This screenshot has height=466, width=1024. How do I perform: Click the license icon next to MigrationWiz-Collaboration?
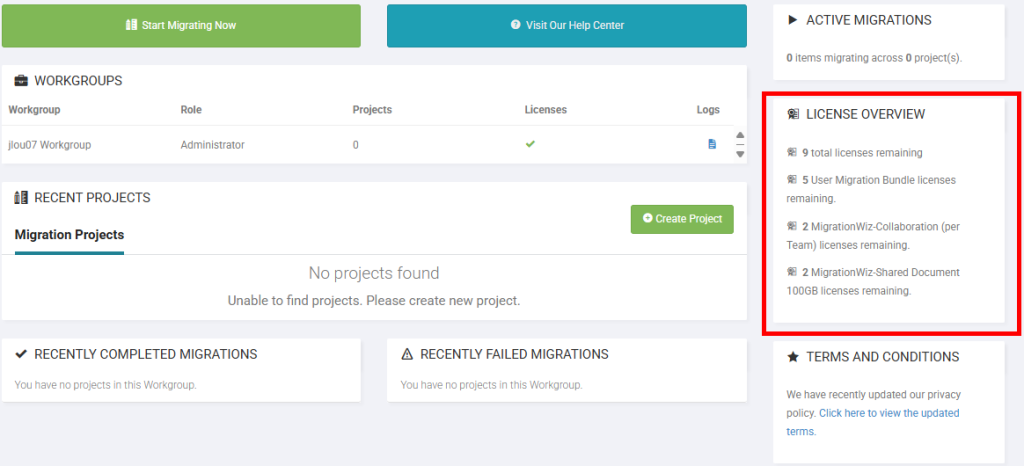coord(792,226)
